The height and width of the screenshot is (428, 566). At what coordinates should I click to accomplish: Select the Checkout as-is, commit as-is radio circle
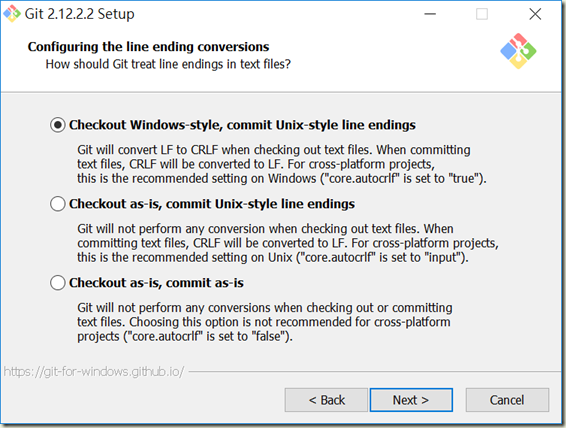click(58, 283)
